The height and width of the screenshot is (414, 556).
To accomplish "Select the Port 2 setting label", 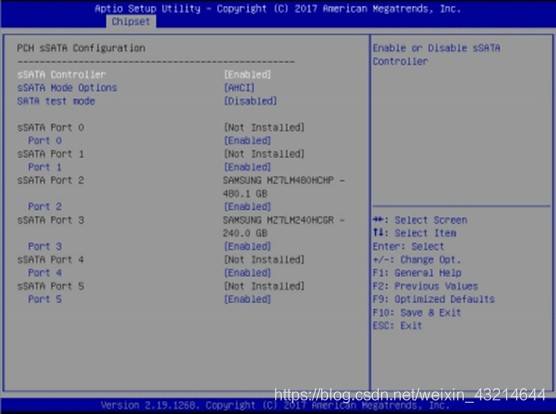I will click(x=45, y=206).
